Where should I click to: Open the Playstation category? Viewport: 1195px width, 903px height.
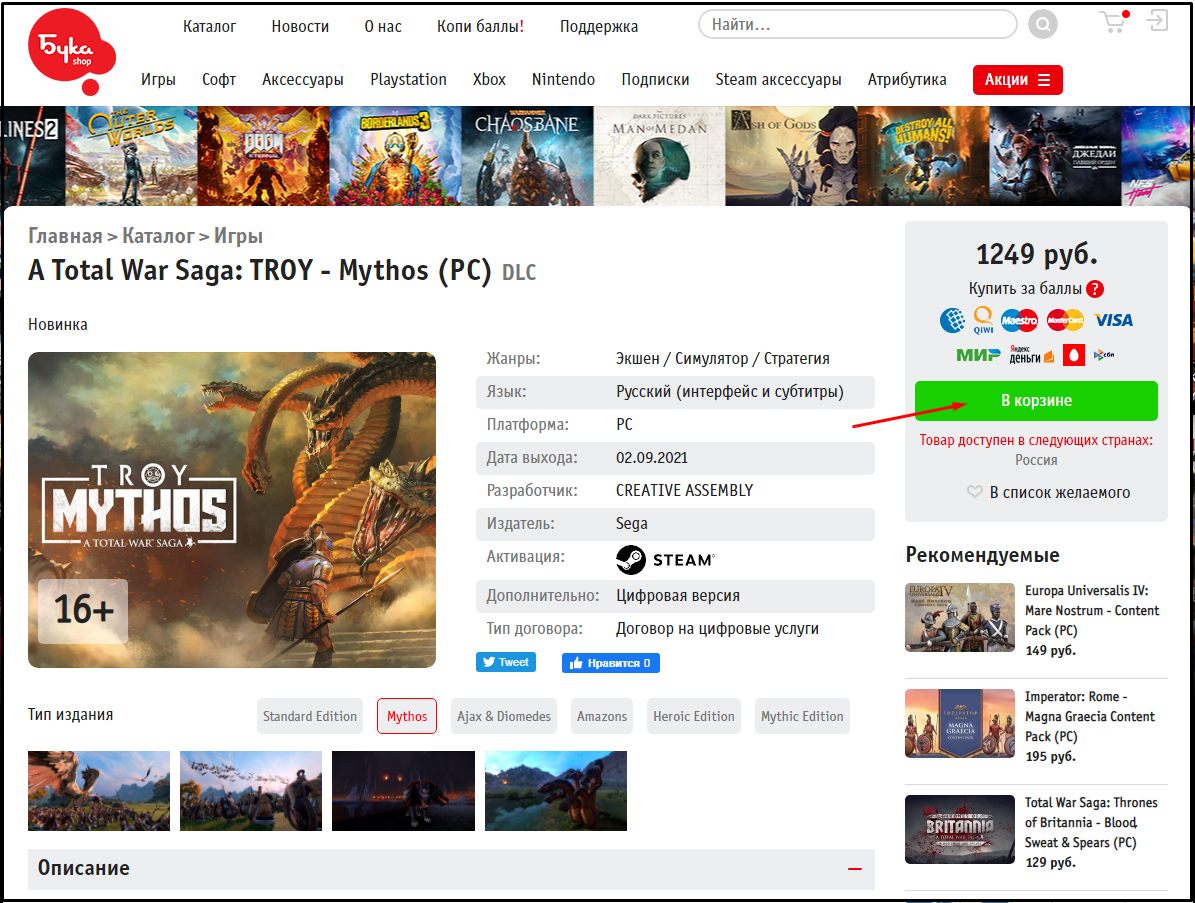point(408,80)
